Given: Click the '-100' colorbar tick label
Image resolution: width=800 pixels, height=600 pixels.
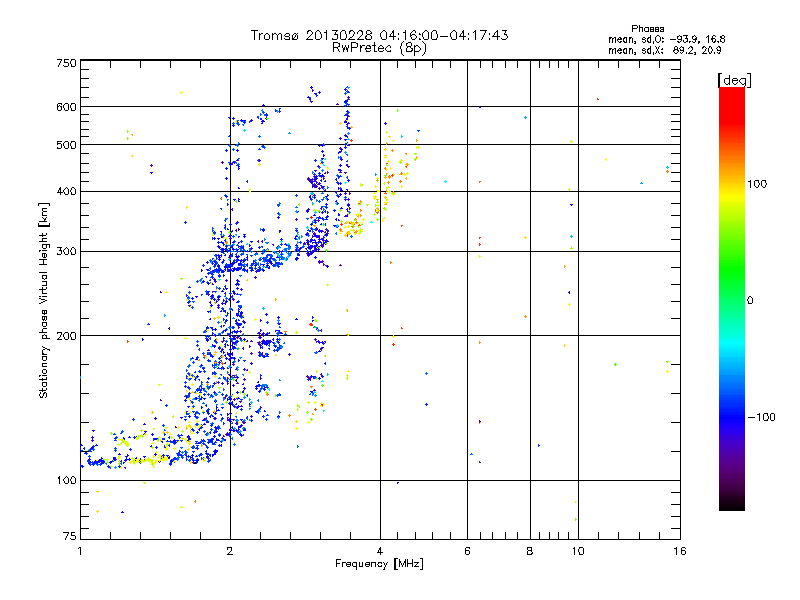Looking at the screenshot, I should pos(761,417).
